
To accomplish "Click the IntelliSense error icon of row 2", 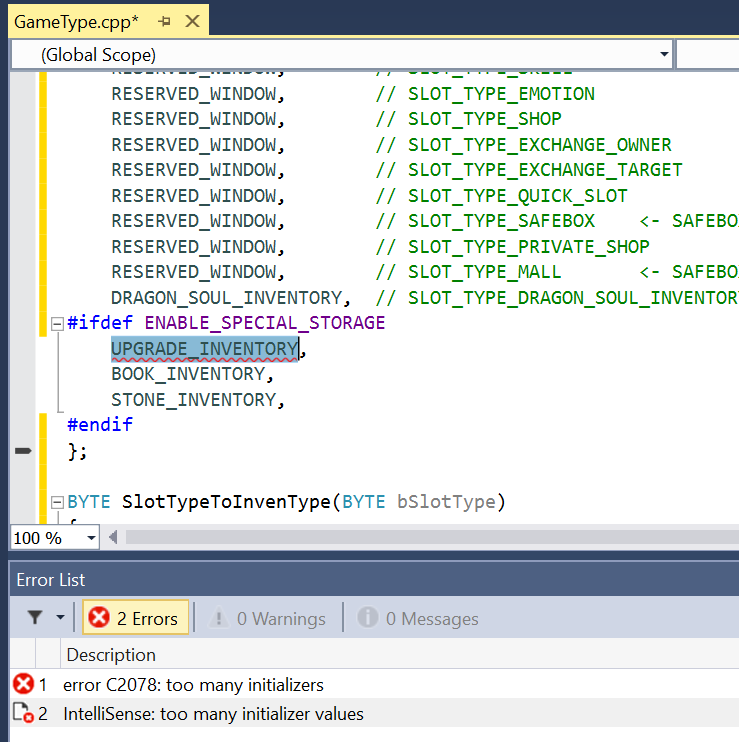I will click(23, 713).
